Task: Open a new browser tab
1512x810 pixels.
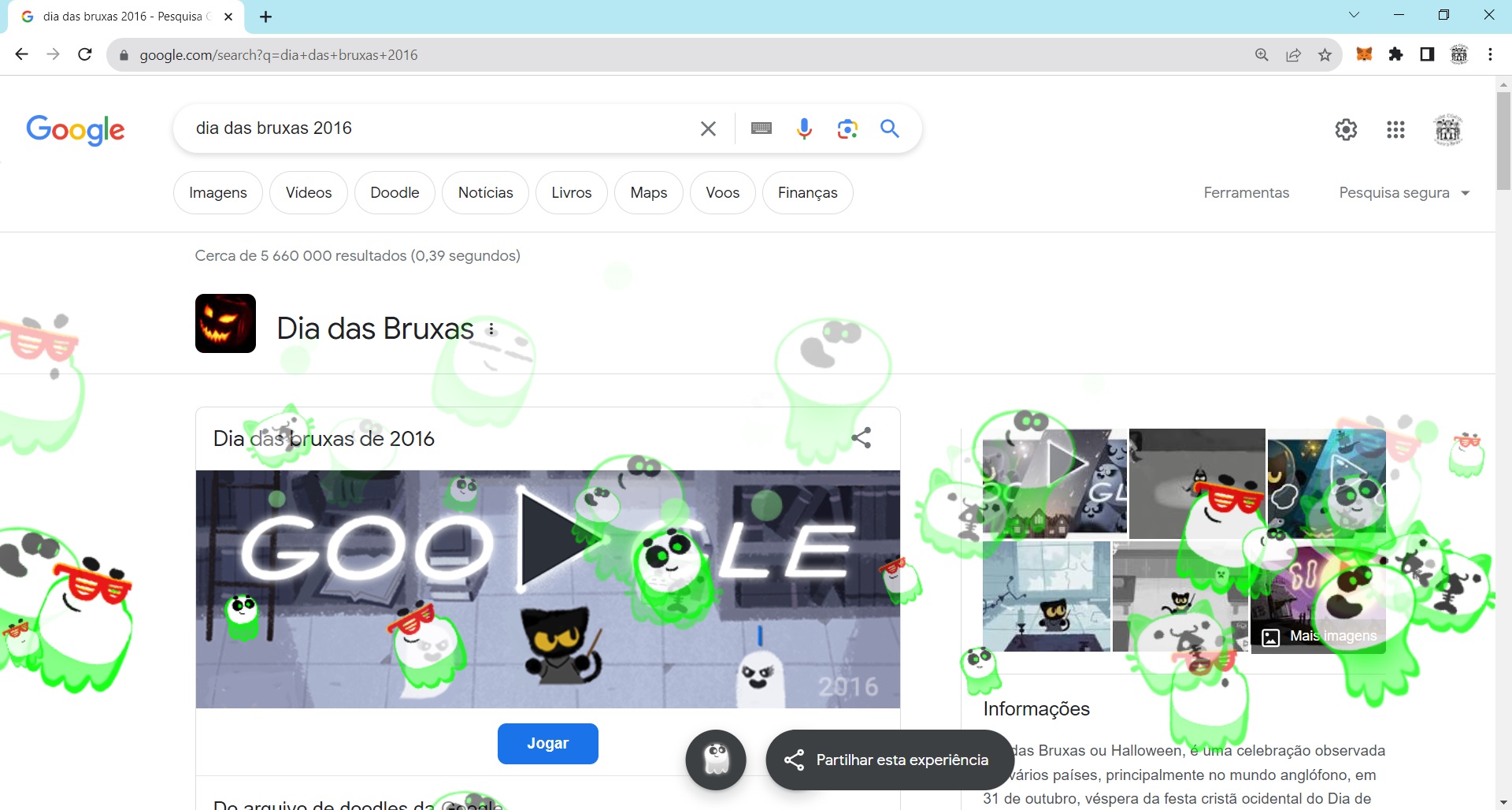Action: point(266,17)
